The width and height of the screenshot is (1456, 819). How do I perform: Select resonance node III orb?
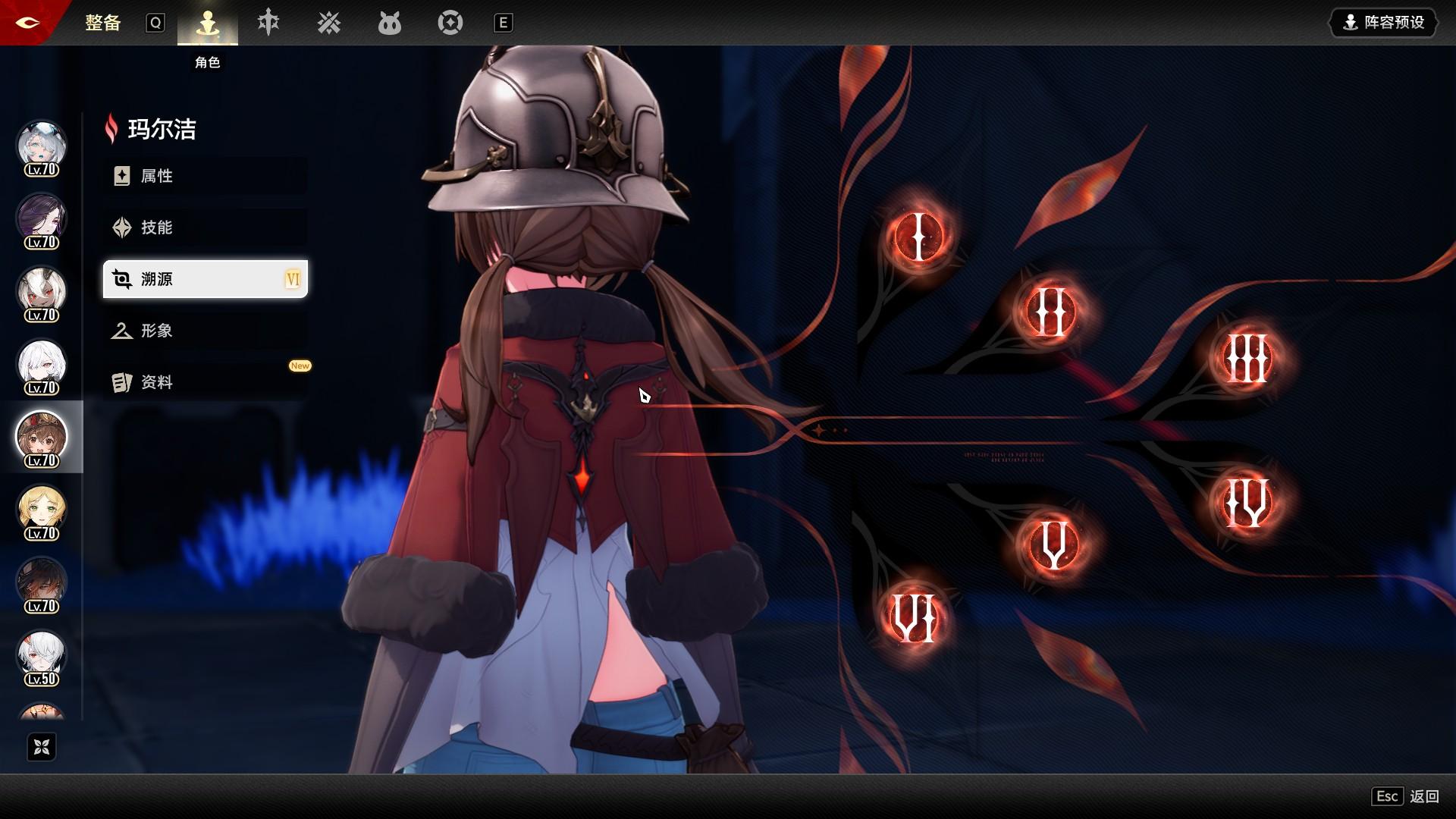pos(1247,359)
